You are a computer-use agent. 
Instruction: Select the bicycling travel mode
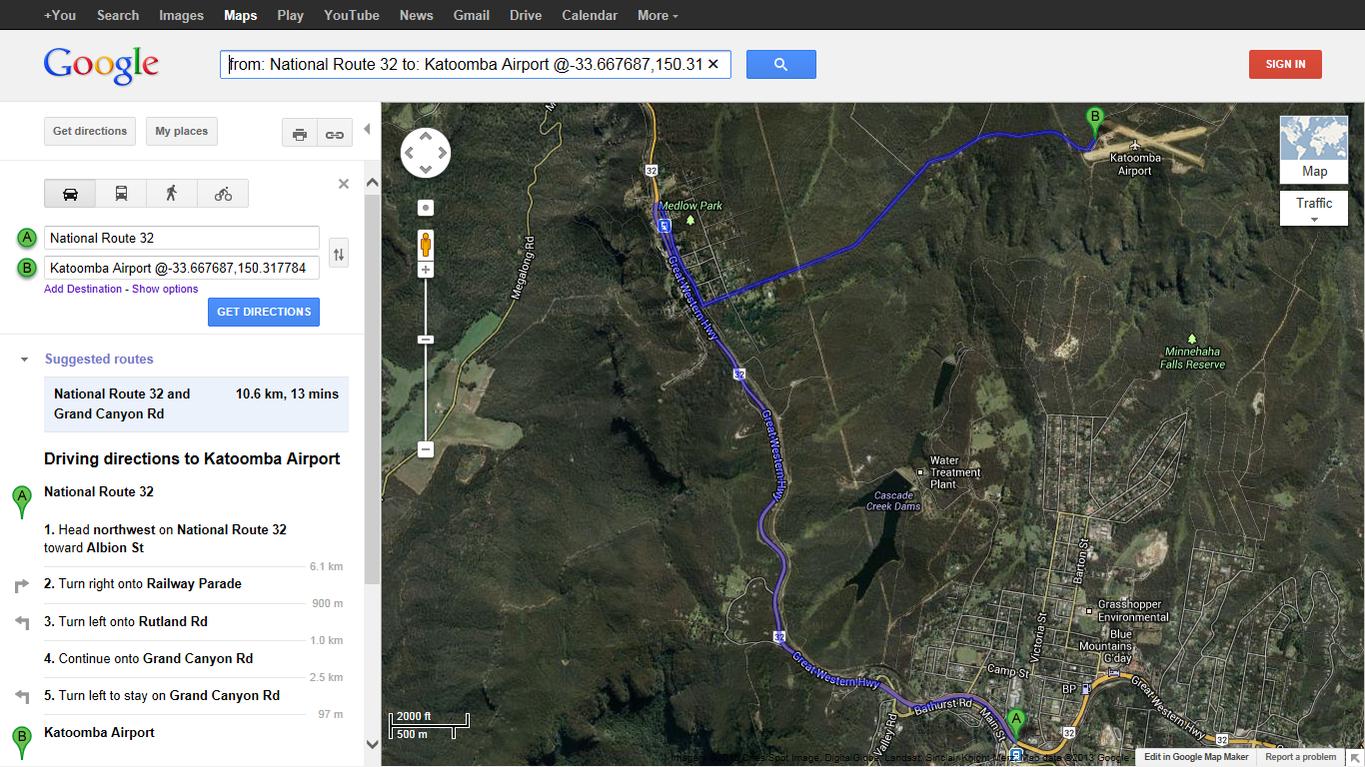(x=223, y=193)
